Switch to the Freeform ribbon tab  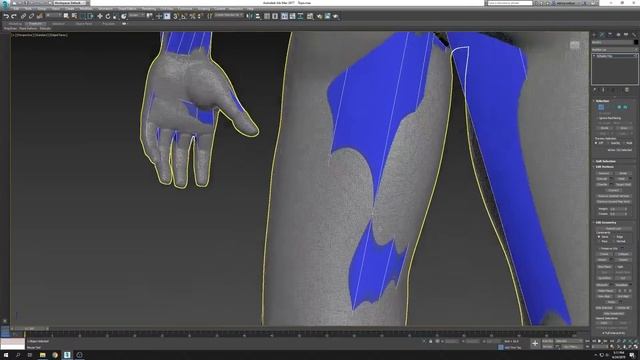(36, 24)
